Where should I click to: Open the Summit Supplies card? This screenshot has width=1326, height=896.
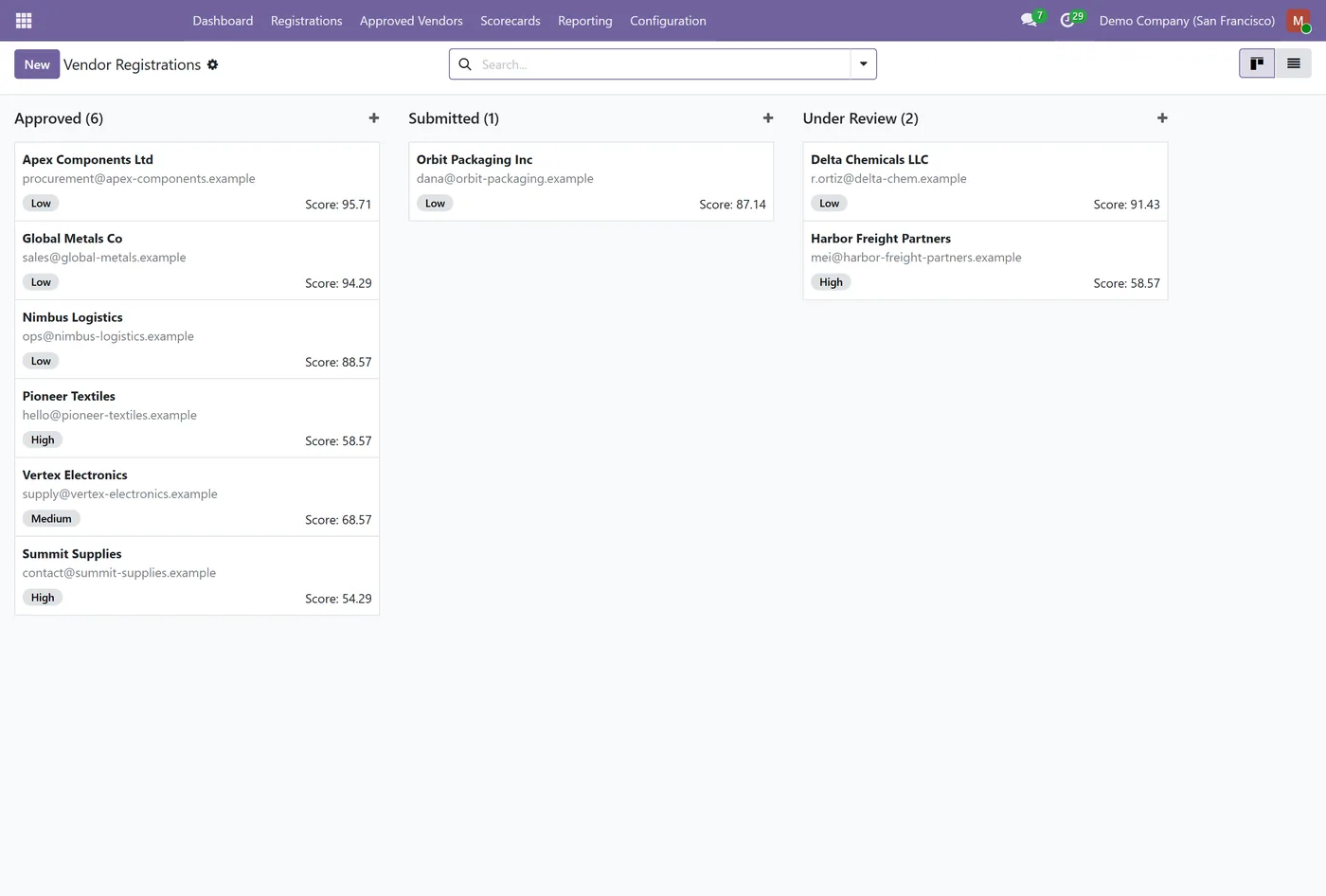pos(197,576)
